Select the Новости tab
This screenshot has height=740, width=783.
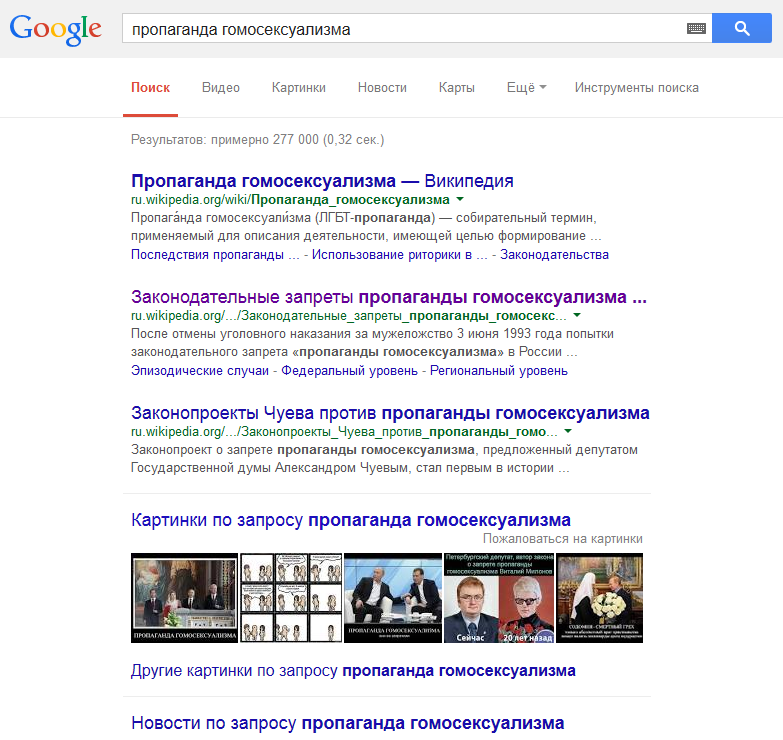click(x=382, y=87)
